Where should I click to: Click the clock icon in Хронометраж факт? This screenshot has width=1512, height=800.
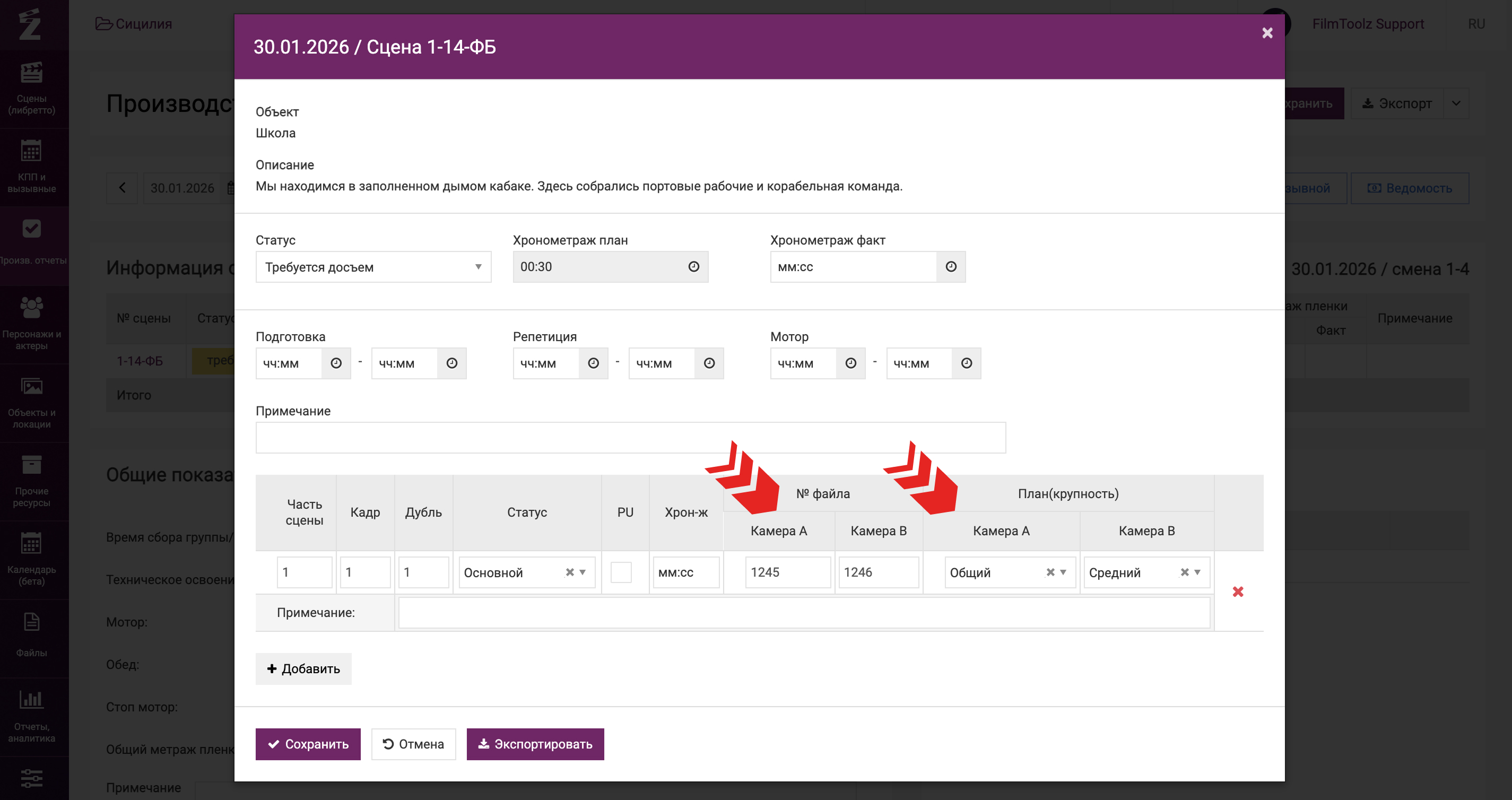coord(950,267)
